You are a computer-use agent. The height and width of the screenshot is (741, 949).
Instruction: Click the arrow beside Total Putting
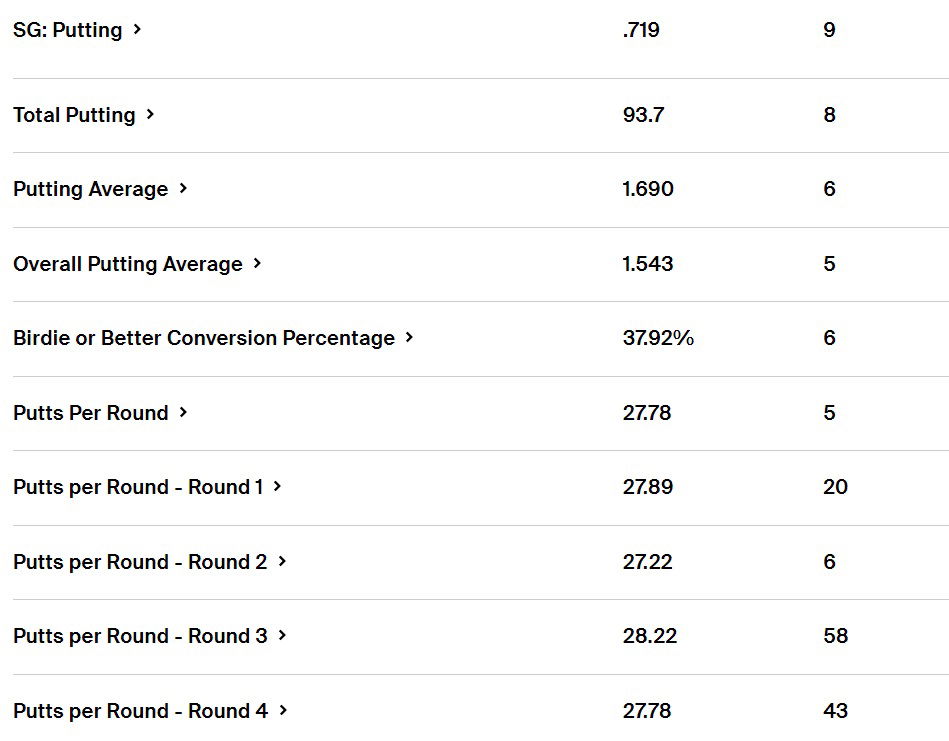tap(150, 115)
